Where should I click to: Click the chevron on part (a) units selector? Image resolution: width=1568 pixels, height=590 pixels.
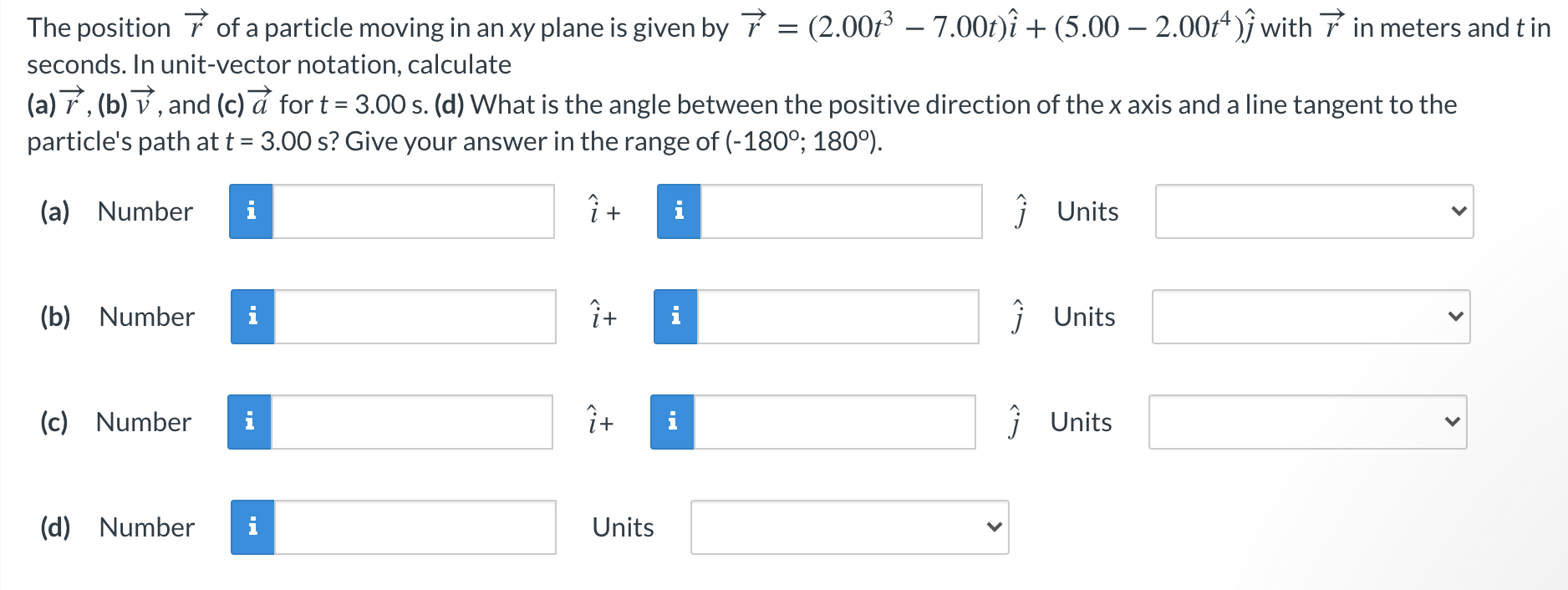[x=1459, y=212]
